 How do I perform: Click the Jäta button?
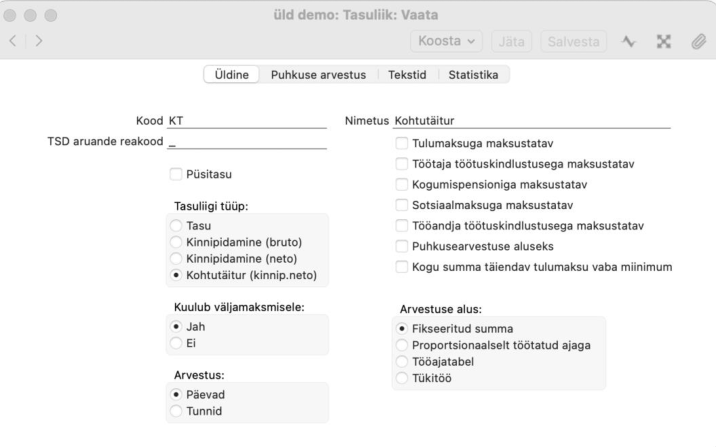(x=511, y=42)
